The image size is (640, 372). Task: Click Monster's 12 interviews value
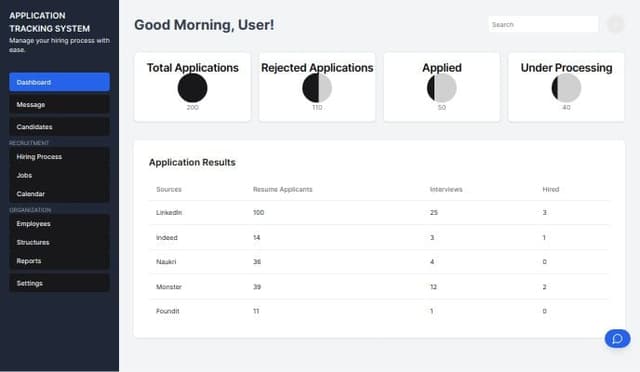tap(433, 287)
